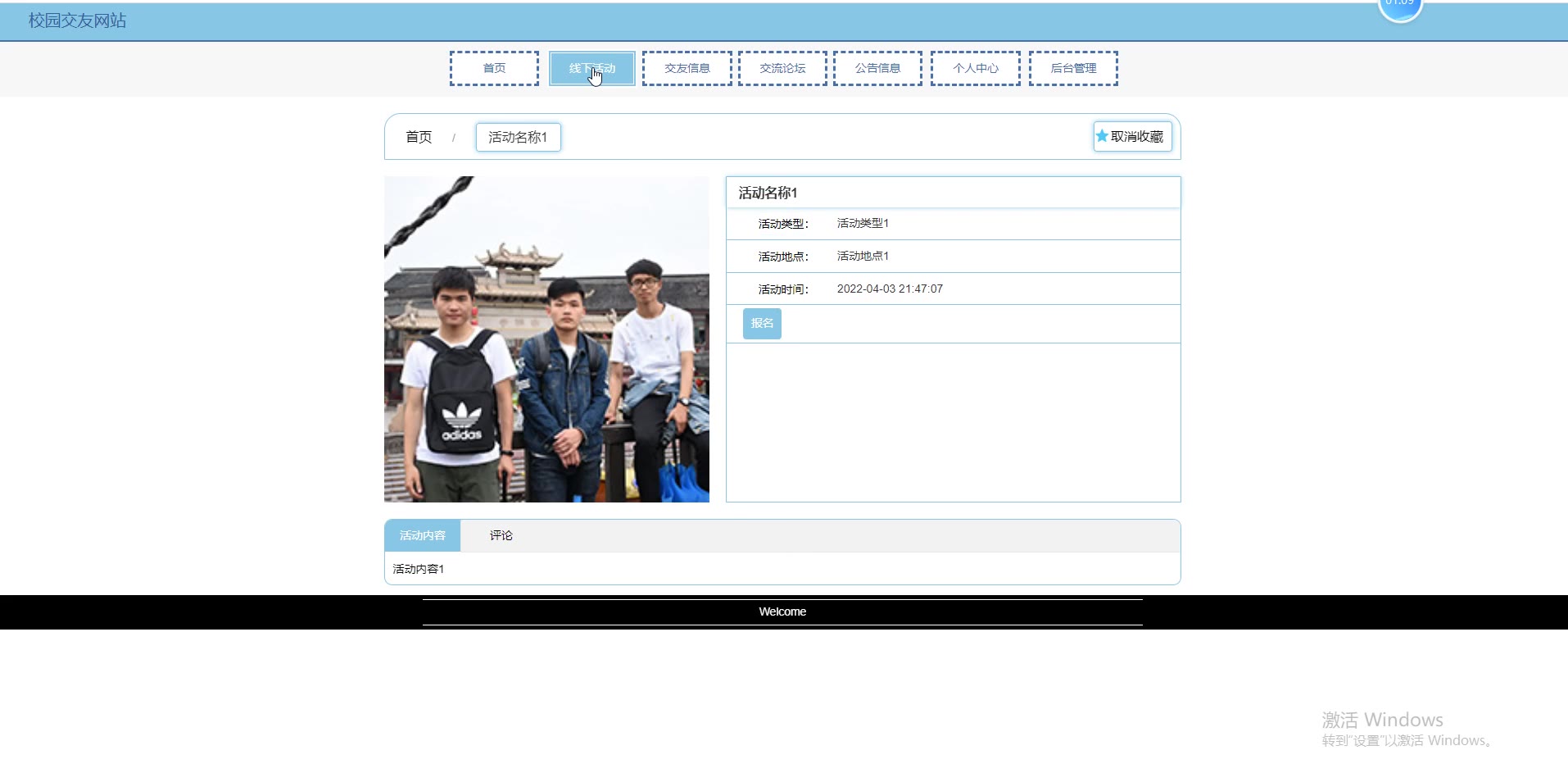The image size is (1568, 782).
Task: Click the 活动名称1 heading in details panel
Action: click(768, 193)
